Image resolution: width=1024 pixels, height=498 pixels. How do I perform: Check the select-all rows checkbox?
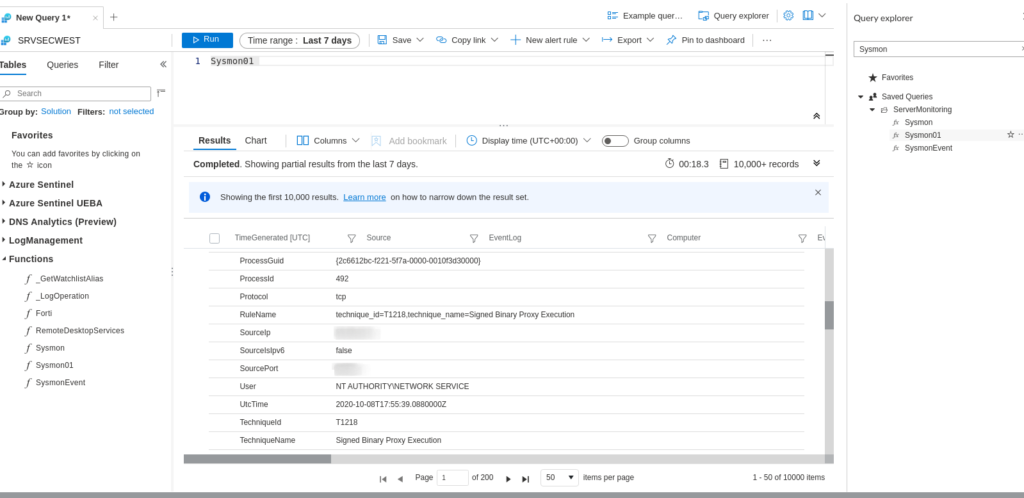tap(214, 238)
